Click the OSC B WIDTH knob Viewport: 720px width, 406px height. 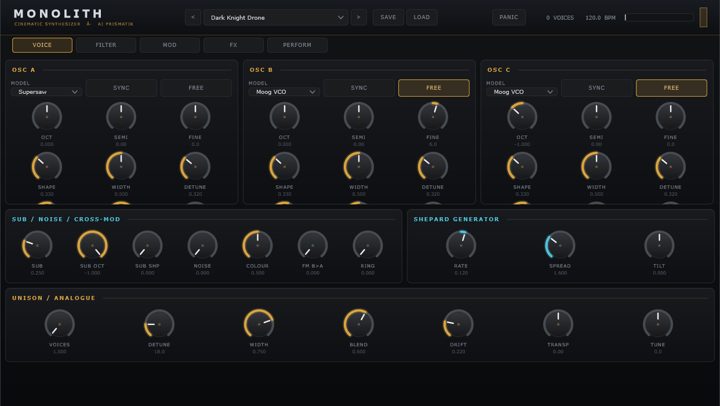[x=359, y=167]
